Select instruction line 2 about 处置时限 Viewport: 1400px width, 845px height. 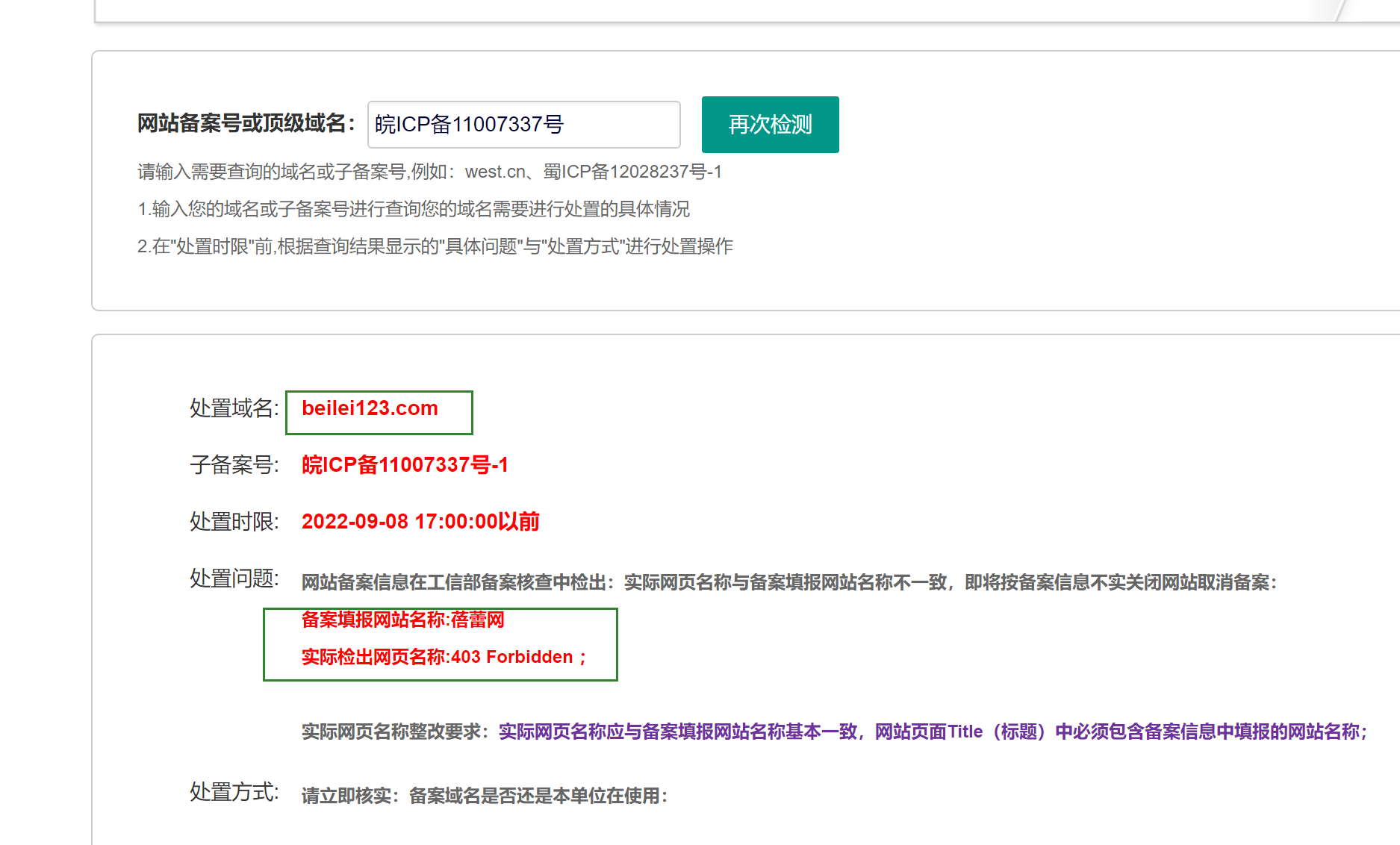(x=435, y=247)
